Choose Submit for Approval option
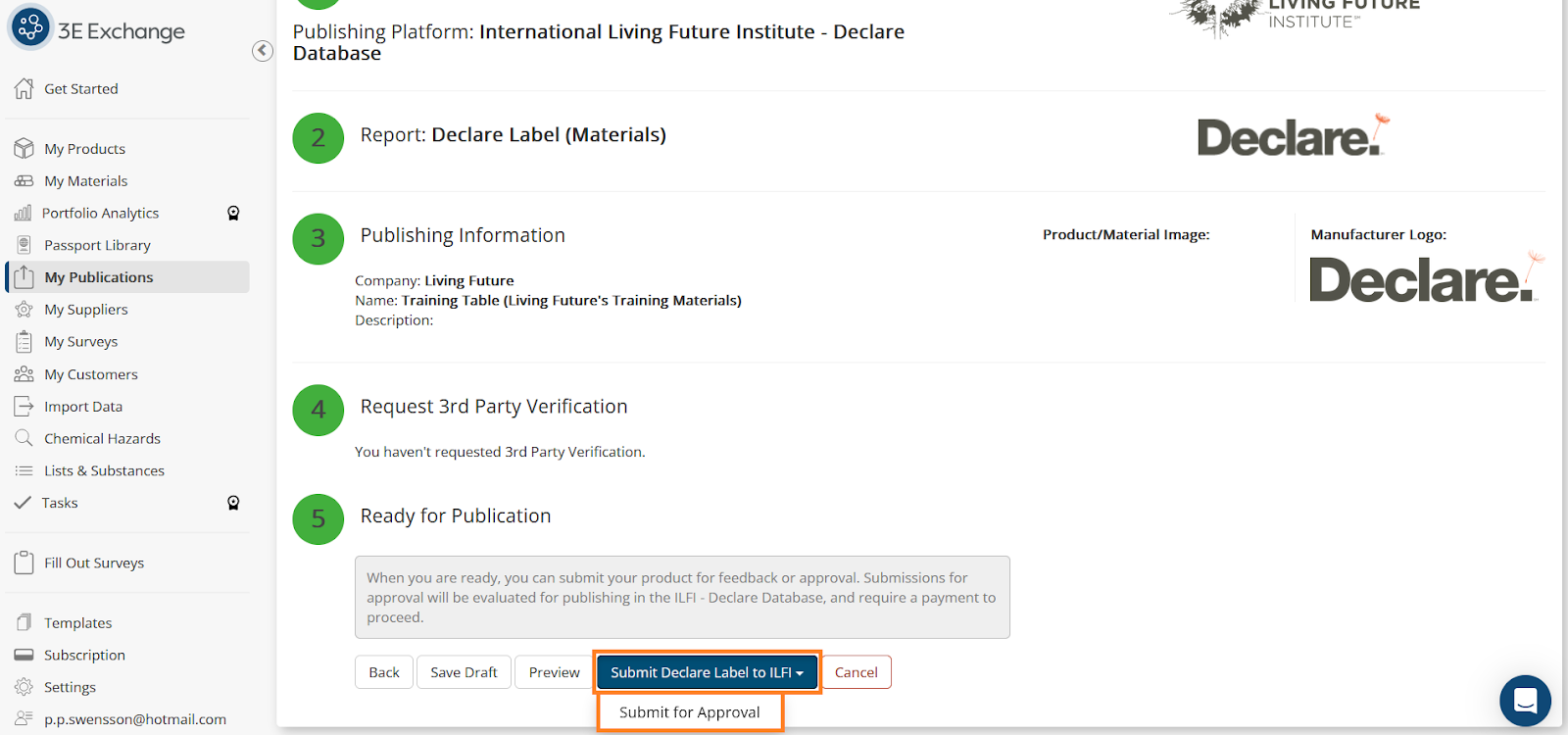The height and width of the screenshot is (735, 1568). [x=690, y=712]
